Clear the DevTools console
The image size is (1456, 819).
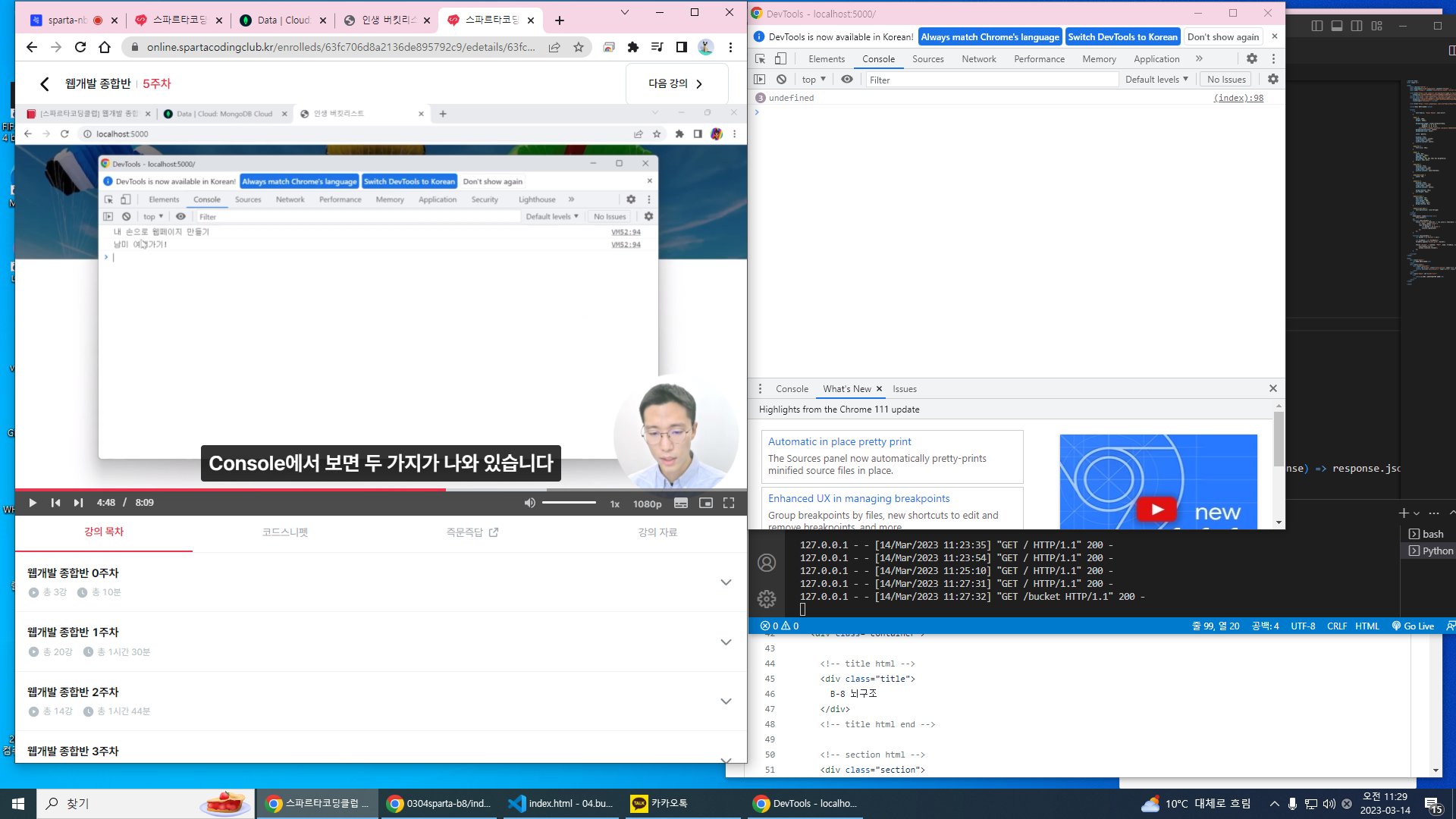781,79
